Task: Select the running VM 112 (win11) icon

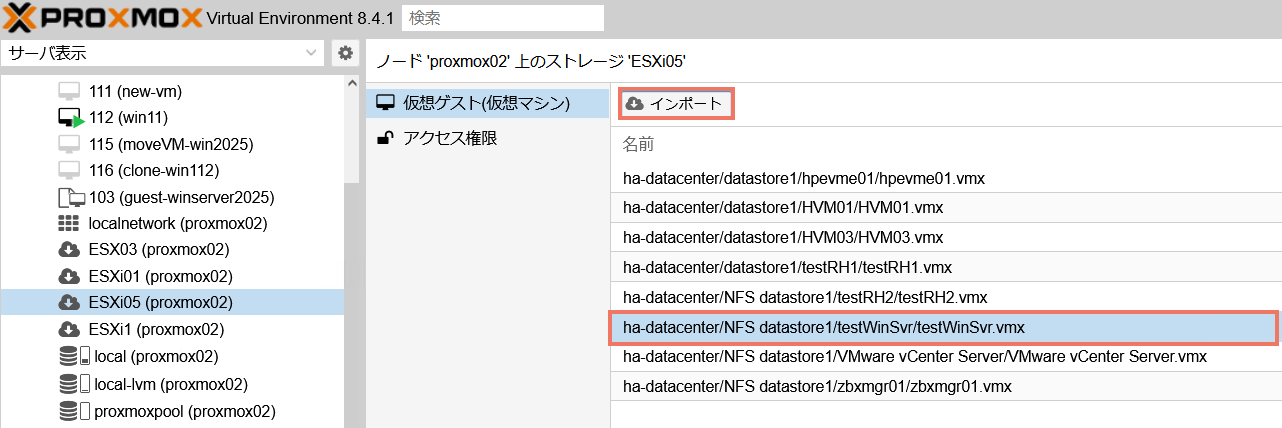Action: pyautogui.click(x=70, y=118)
